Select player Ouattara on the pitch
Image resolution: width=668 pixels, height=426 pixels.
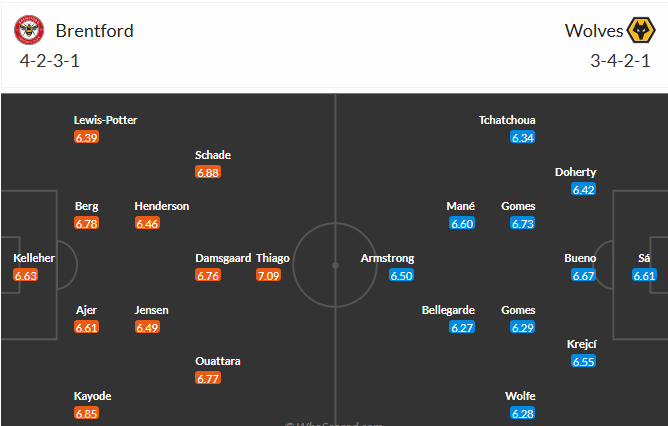218,361
